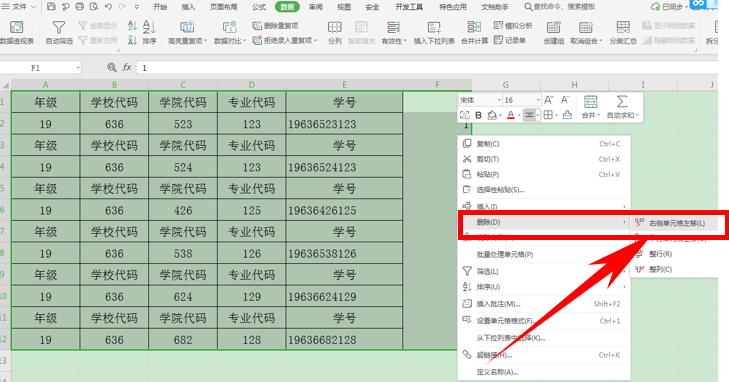Choose 批量处理单元格(P) in the context menu
The height and width of the screenshot is (382, 729).
click(544, 255)
